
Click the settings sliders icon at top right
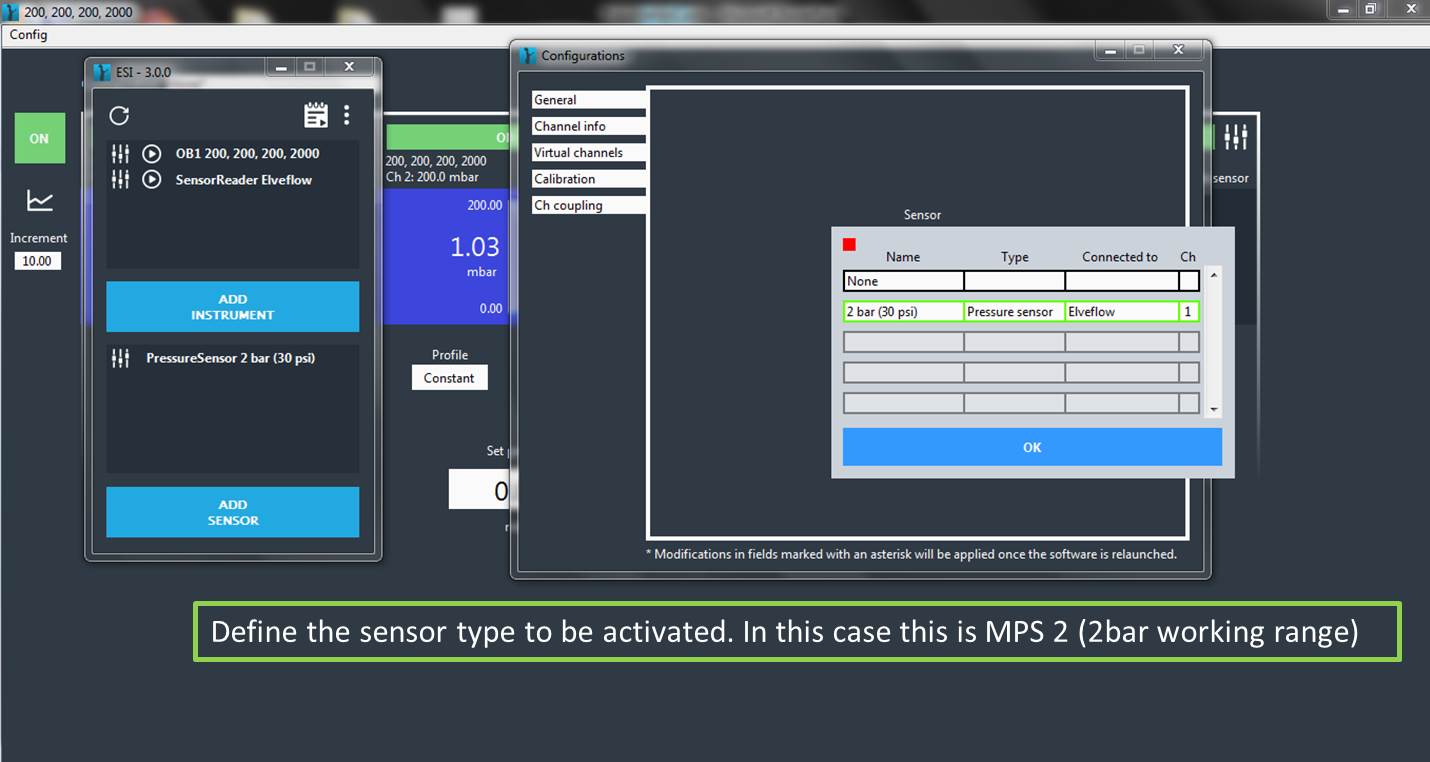point(1236,137)
